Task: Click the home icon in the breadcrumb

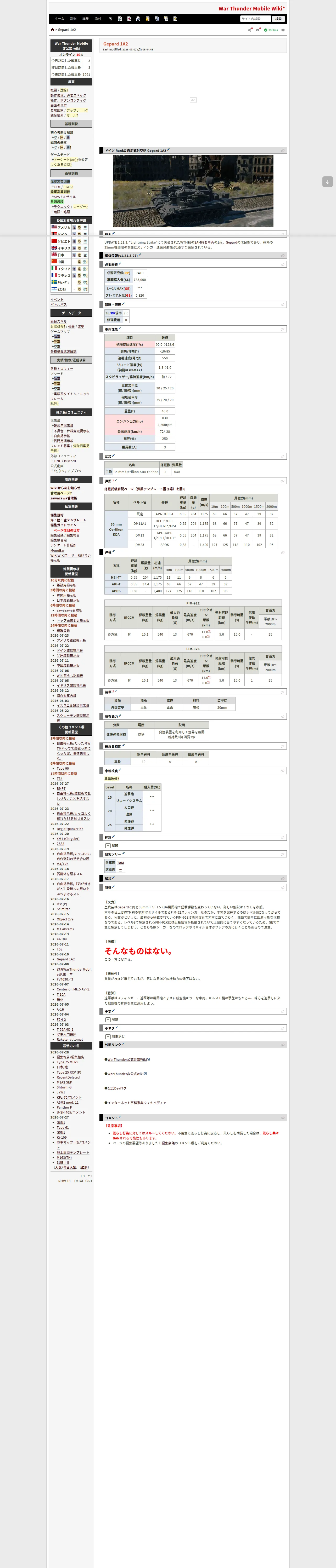Action: click(x=52, y=30)
